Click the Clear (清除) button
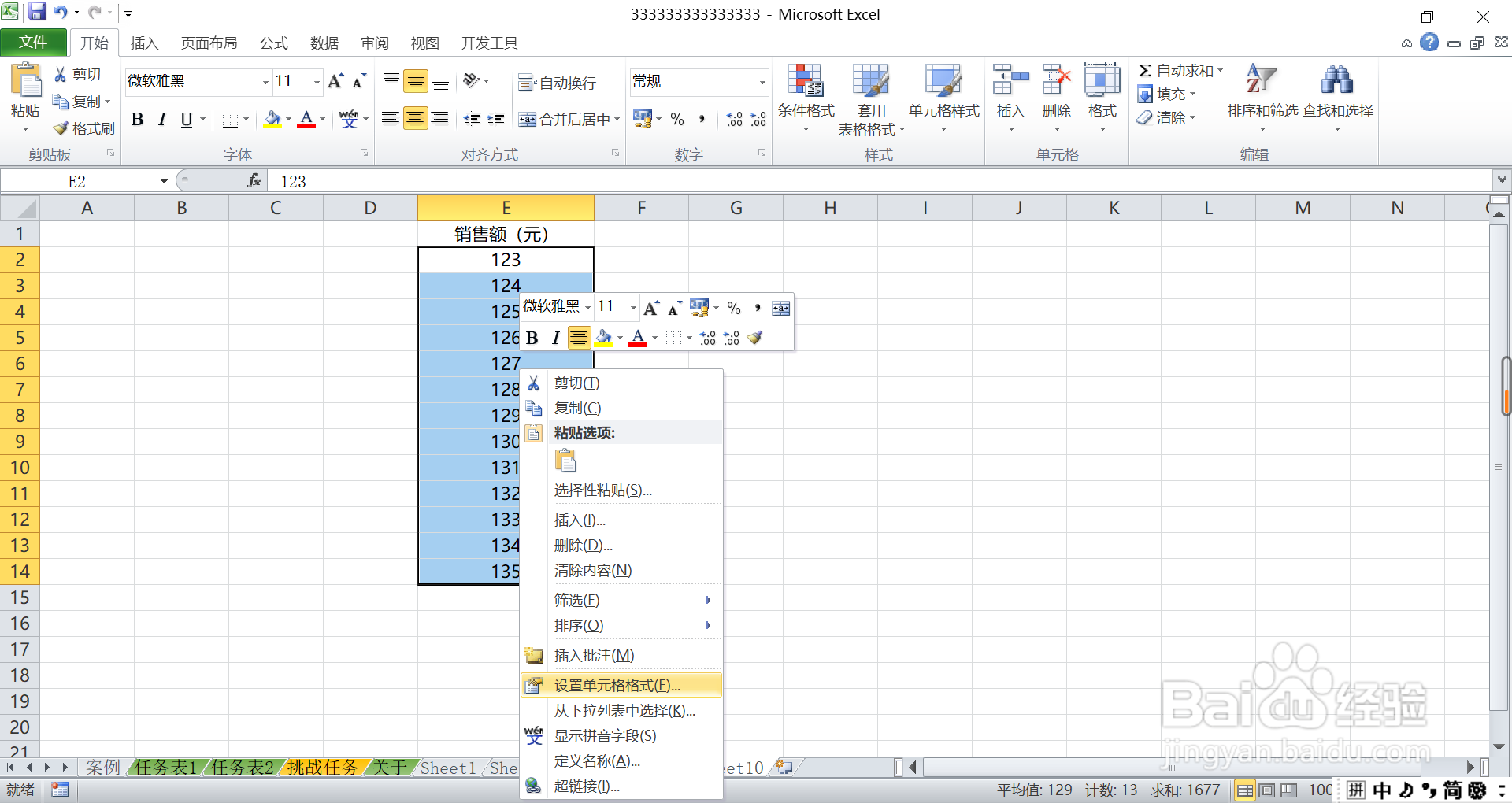 tap(1166, 118)
